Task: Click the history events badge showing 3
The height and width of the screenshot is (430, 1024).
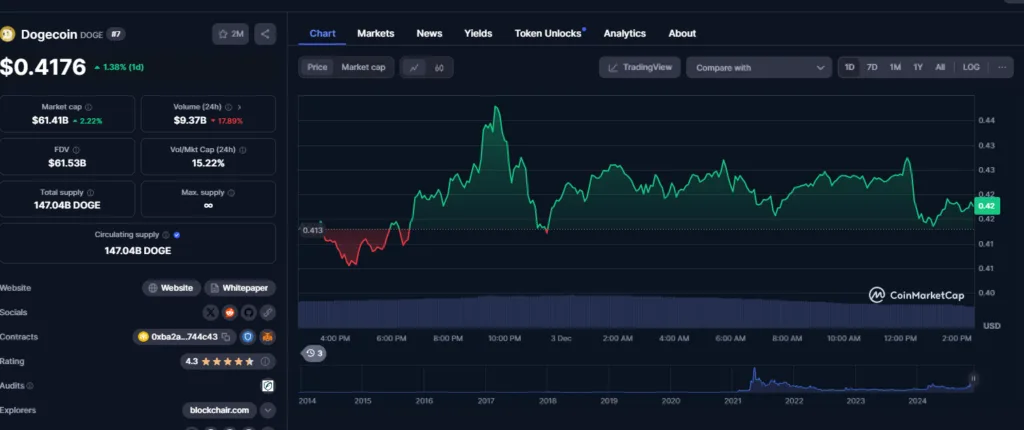Action: [x=314, y=354]
